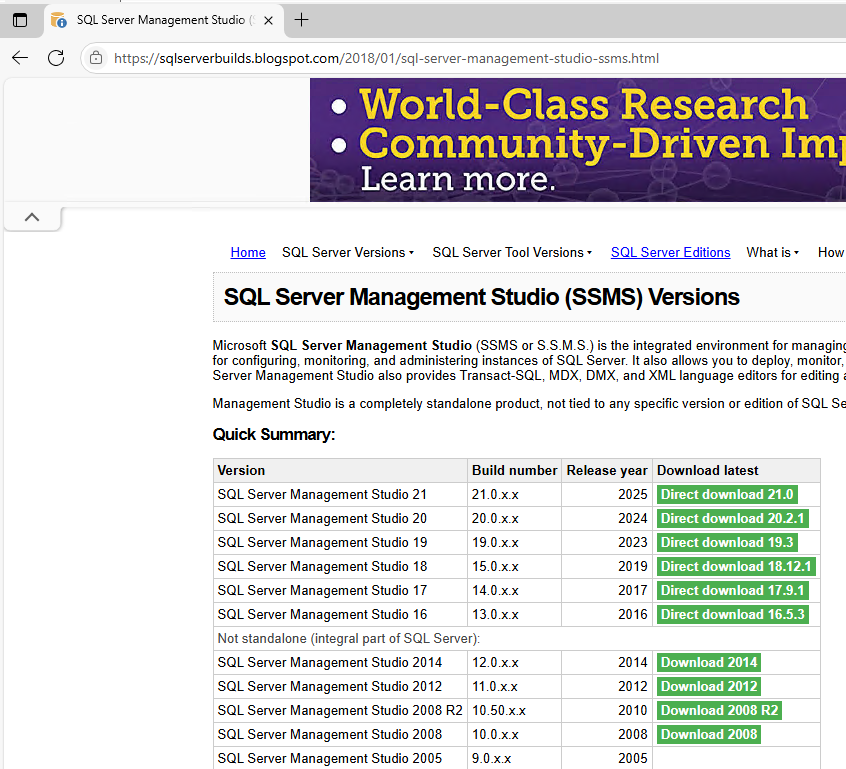Select the page heading SSMS Versions
Image resolution: width=846 pixels, height=769 pixels.
481,297
